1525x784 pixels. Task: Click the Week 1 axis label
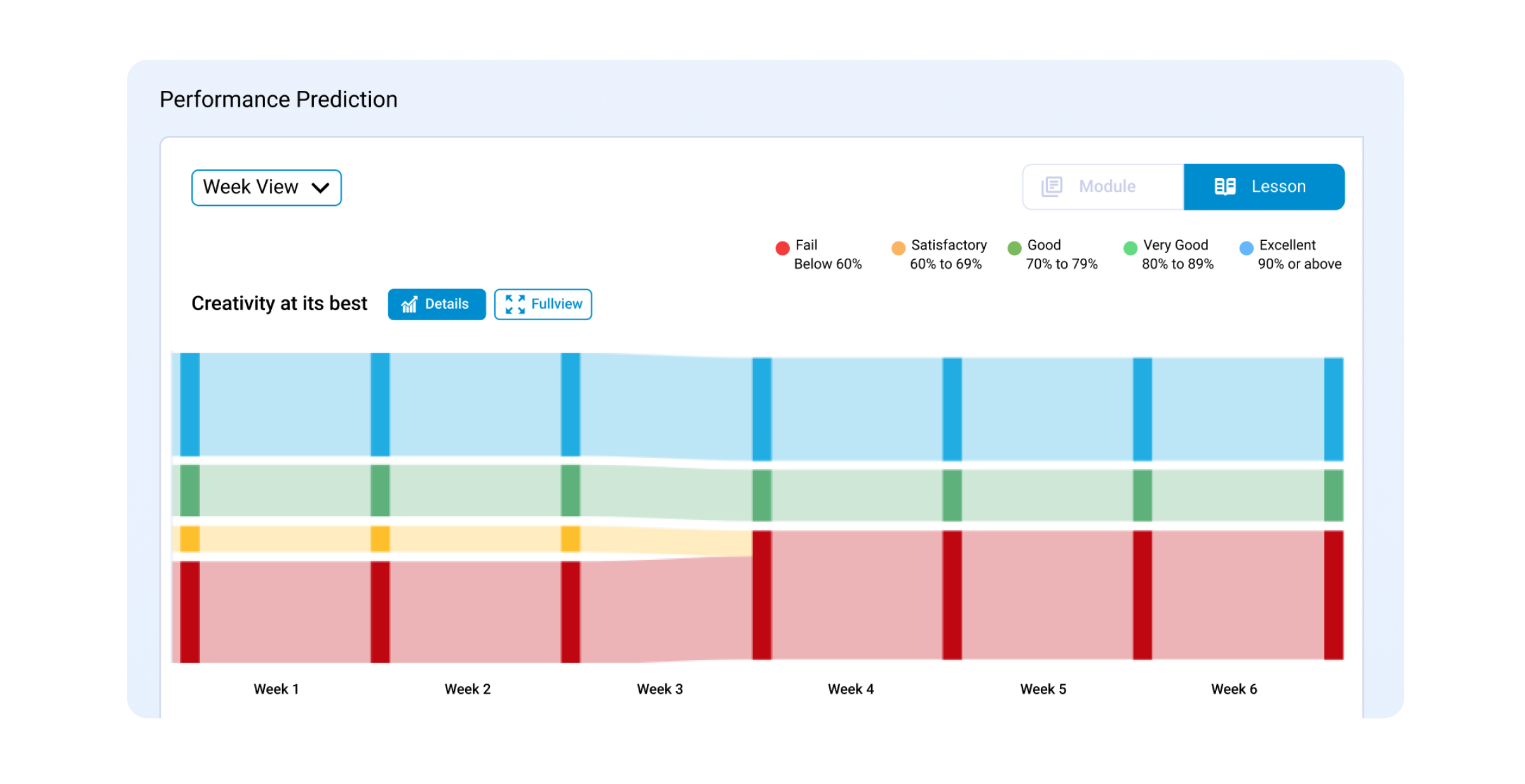click(x=276, y=689)
